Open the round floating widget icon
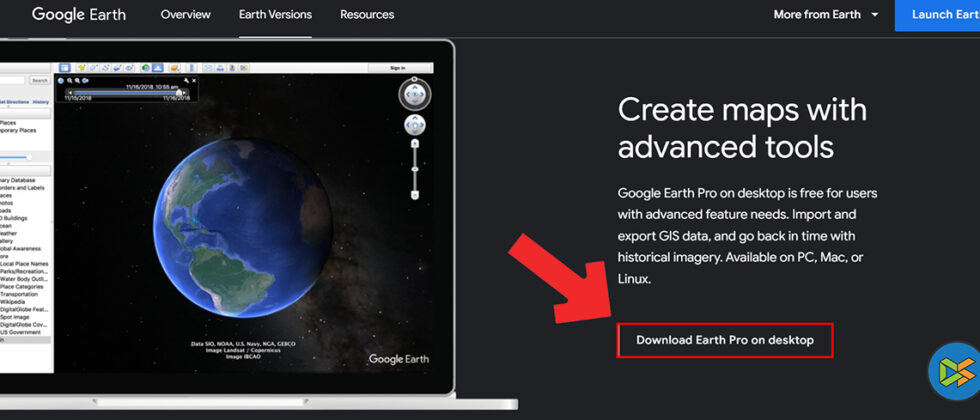The image size is (980, 420). coord(955,371)
